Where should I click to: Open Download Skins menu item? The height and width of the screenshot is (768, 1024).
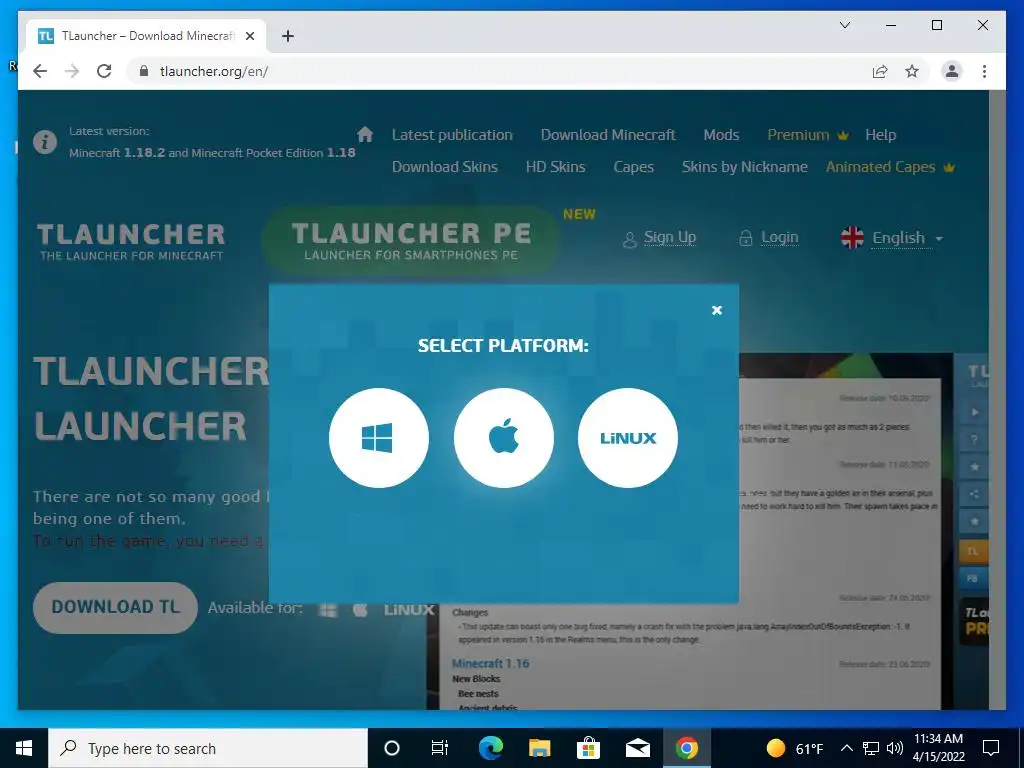pyautogui.click(x=445, y=167)
